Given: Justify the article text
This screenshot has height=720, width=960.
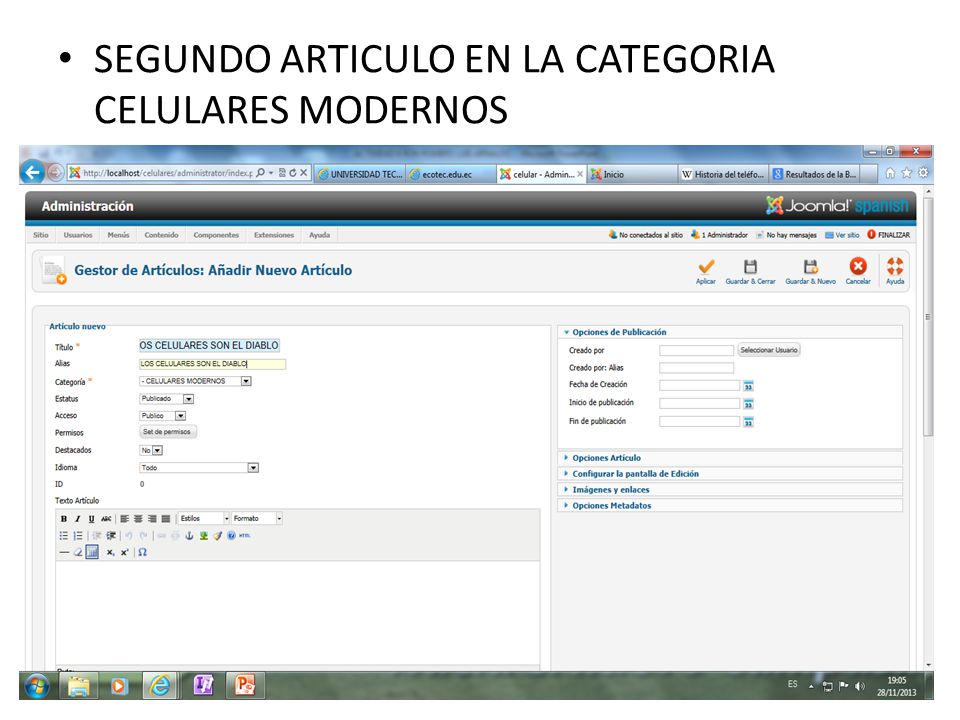Looking at the screenshot, I should pos(165,519).
